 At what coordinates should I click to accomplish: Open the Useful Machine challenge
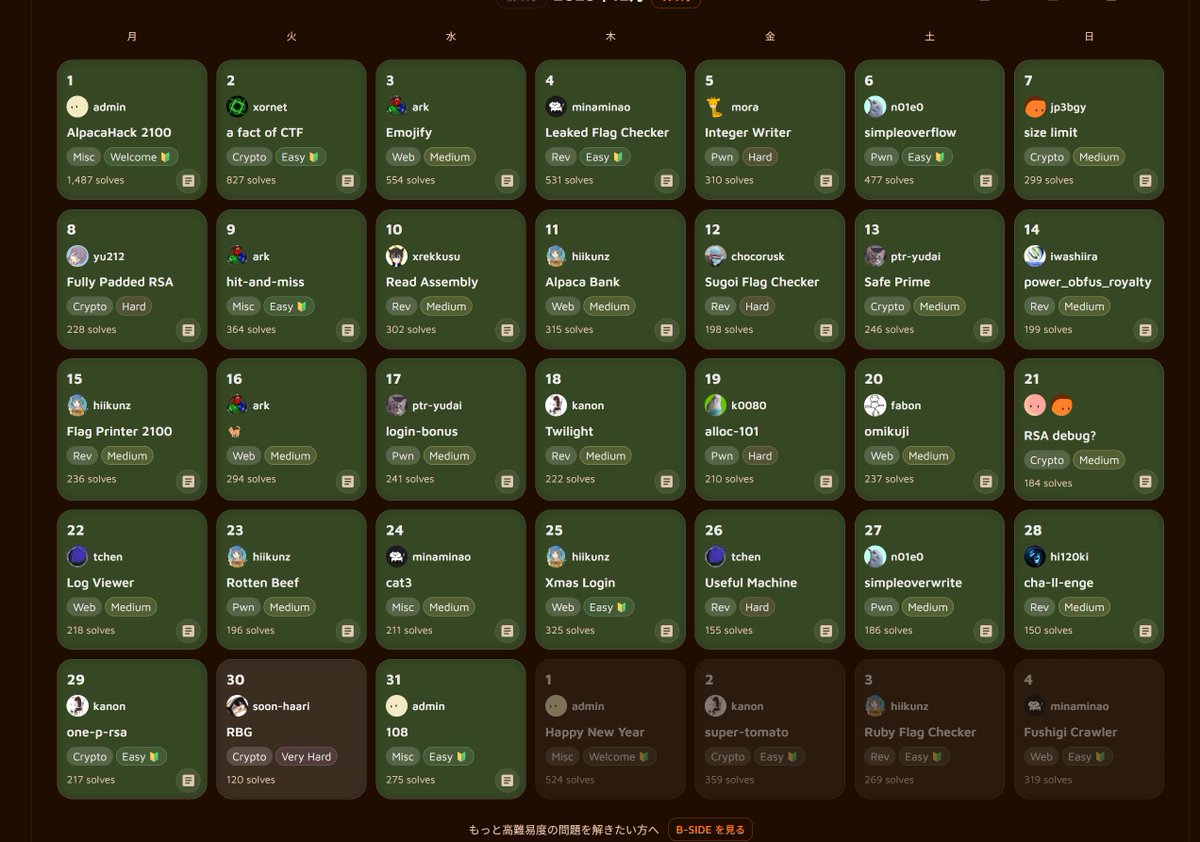click(x=751, y=583)
